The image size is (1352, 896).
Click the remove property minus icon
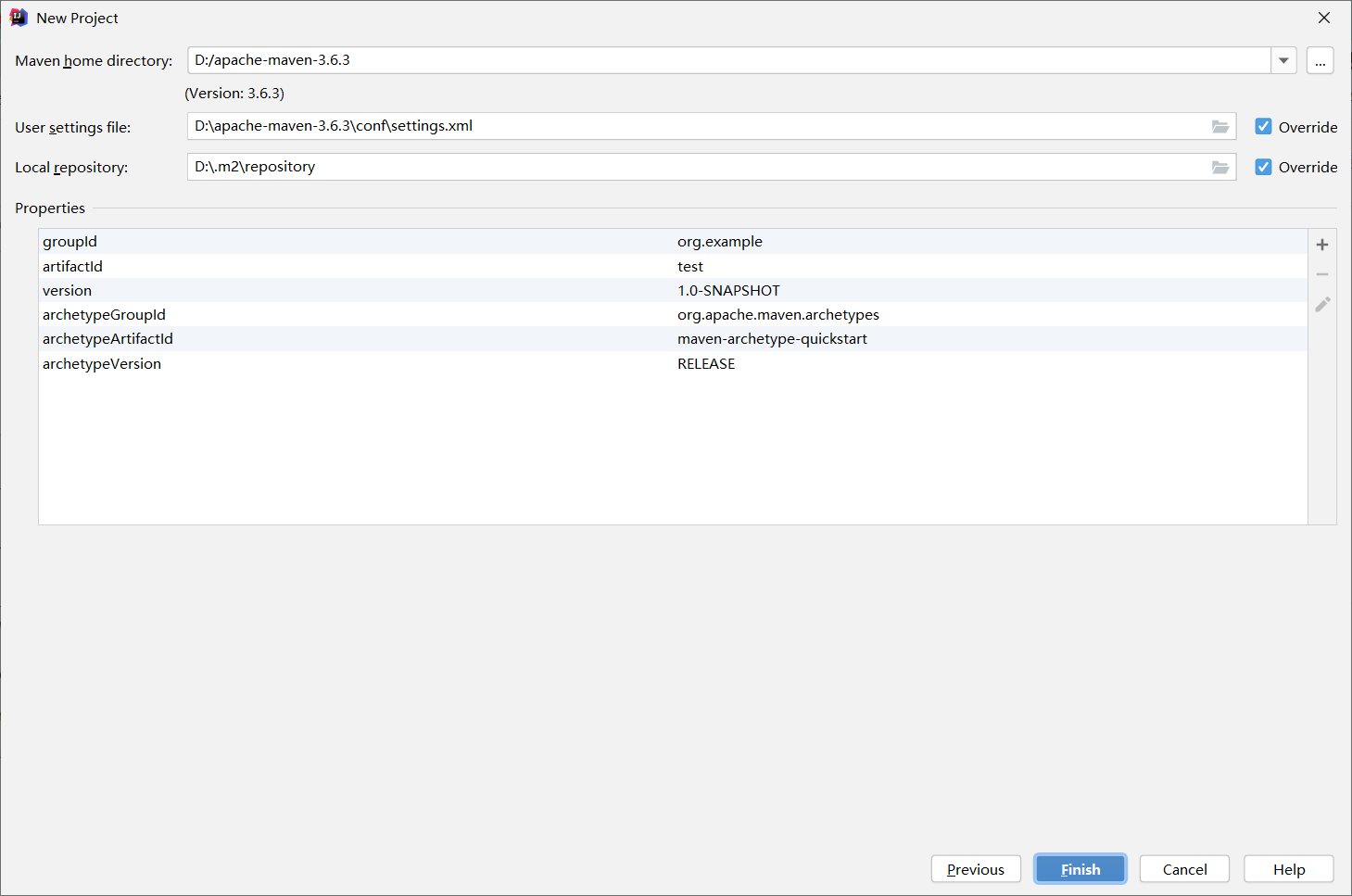pyautogui.click(x=1322, y=274)
